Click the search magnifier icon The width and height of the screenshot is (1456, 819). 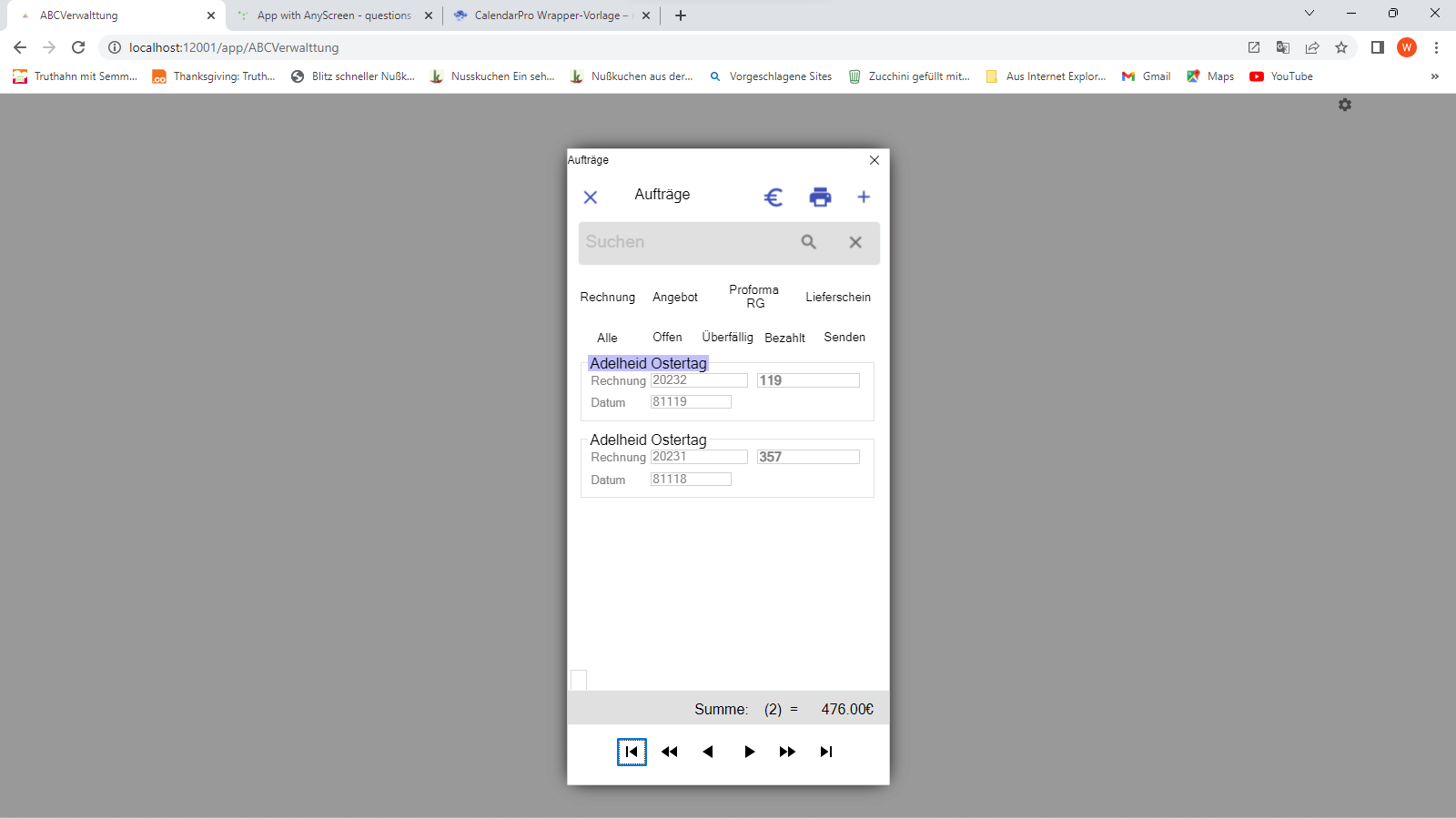pos(809,242)
